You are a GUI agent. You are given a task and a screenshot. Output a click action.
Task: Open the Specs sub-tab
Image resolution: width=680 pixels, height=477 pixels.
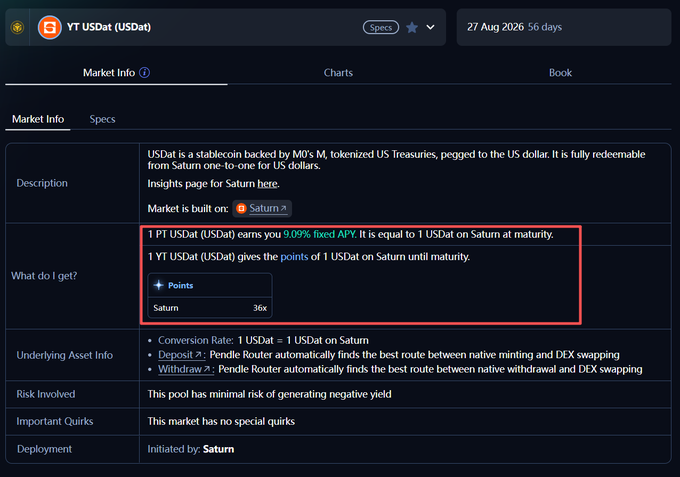tap(102, 119)
